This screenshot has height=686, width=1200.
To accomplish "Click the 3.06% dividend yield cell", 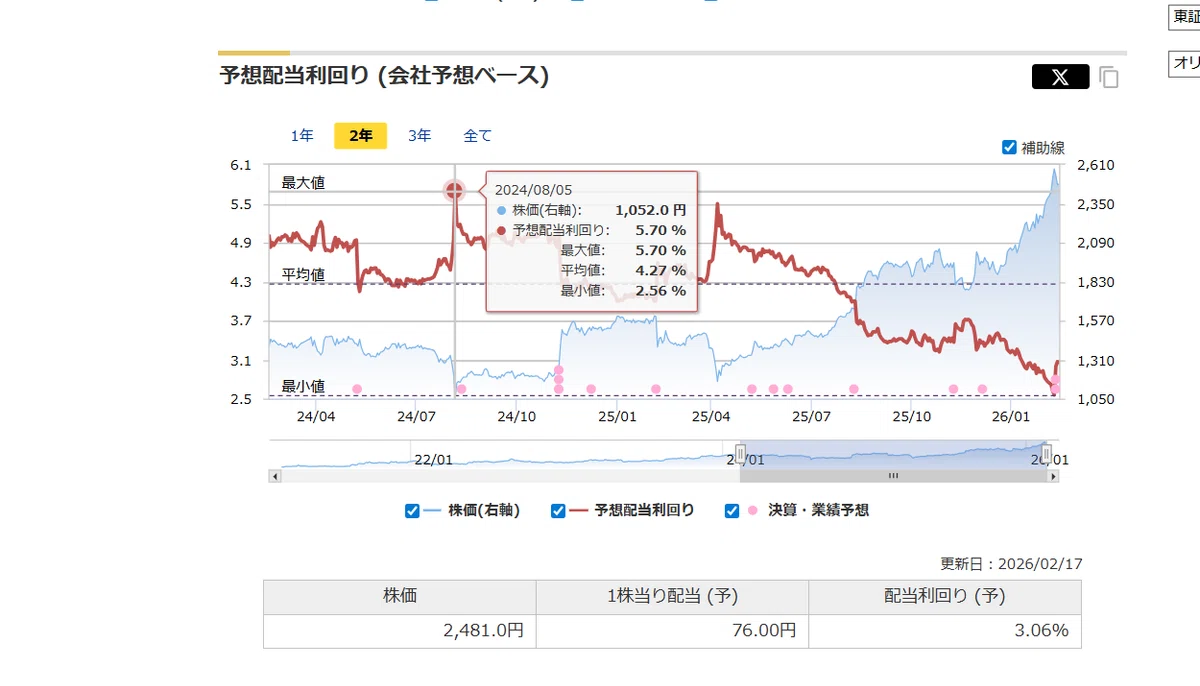I will (x=945, y=631).
